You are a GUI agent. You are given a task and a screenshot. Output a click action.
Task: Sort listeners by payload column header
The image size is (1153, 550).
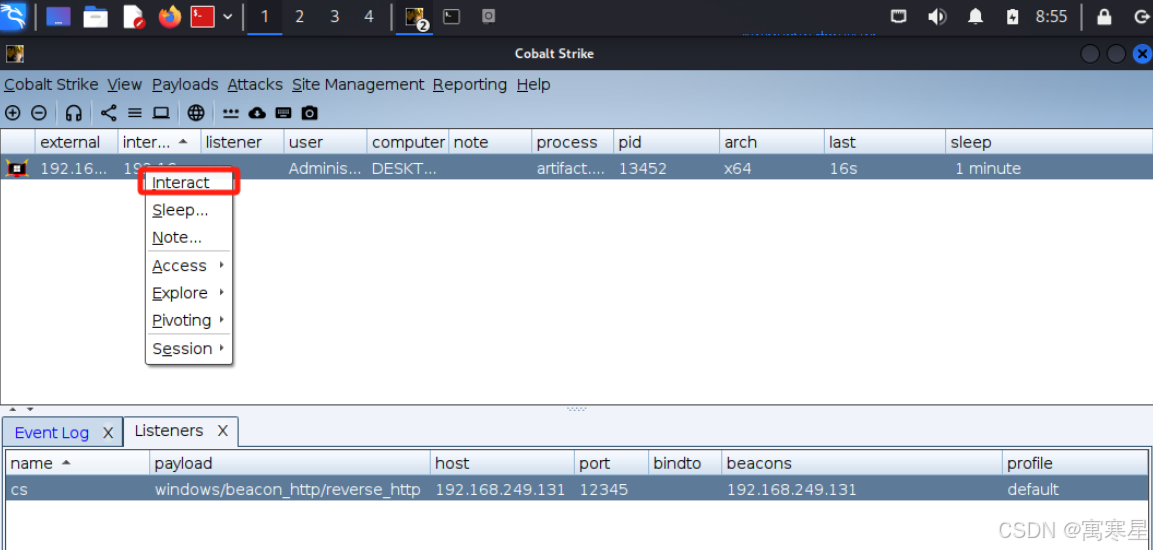pos(290,463)
